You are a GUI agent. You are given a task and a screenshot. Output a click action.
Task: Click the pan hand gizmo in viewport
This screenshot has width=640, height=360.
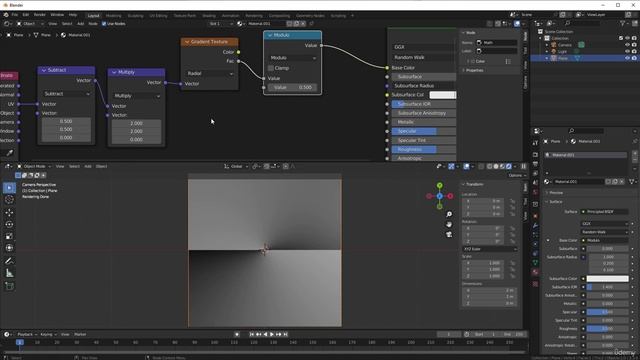[x=449, y=224]
